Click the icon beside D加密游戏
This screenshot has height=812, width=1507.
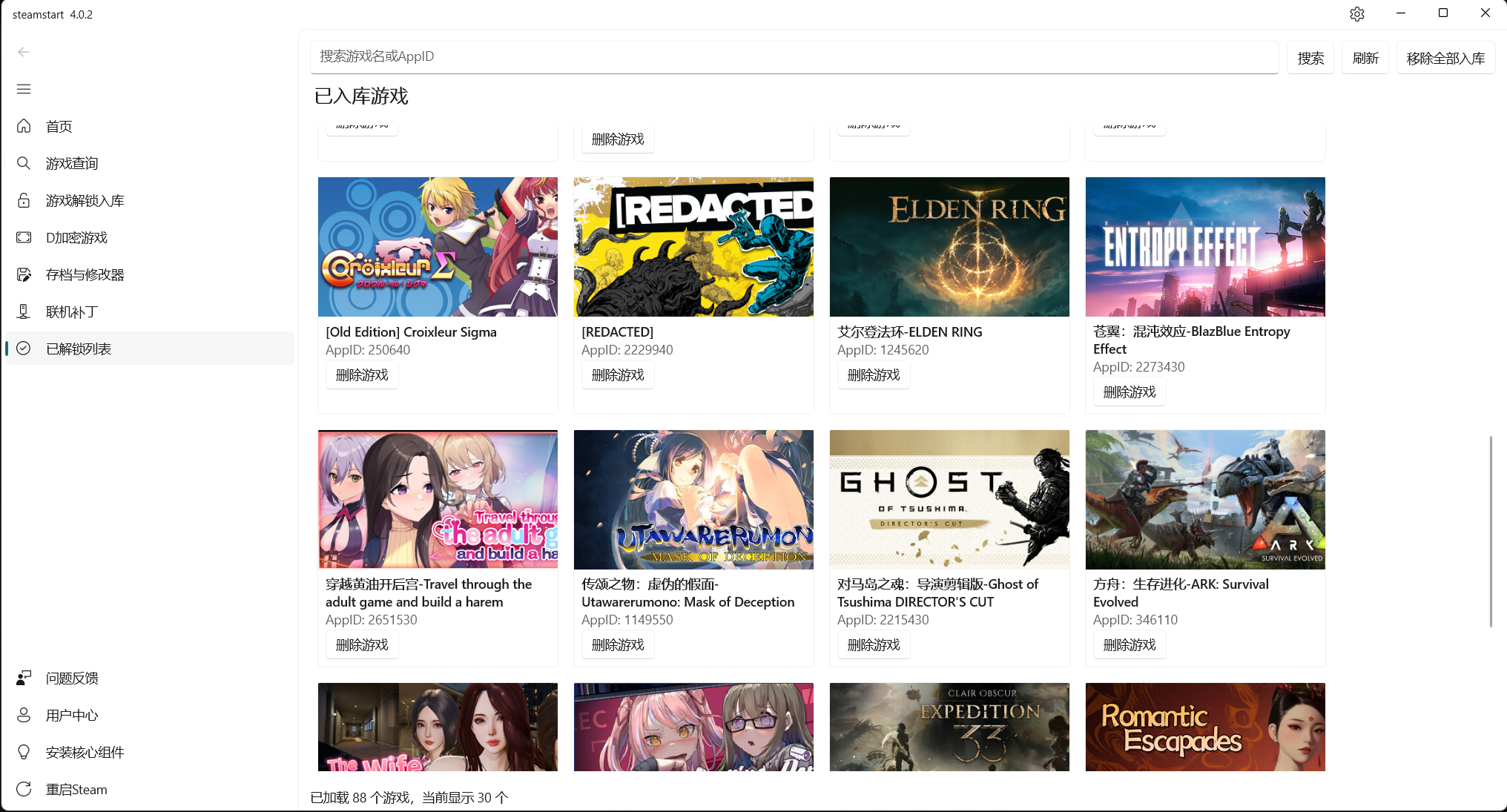(24, 237)
